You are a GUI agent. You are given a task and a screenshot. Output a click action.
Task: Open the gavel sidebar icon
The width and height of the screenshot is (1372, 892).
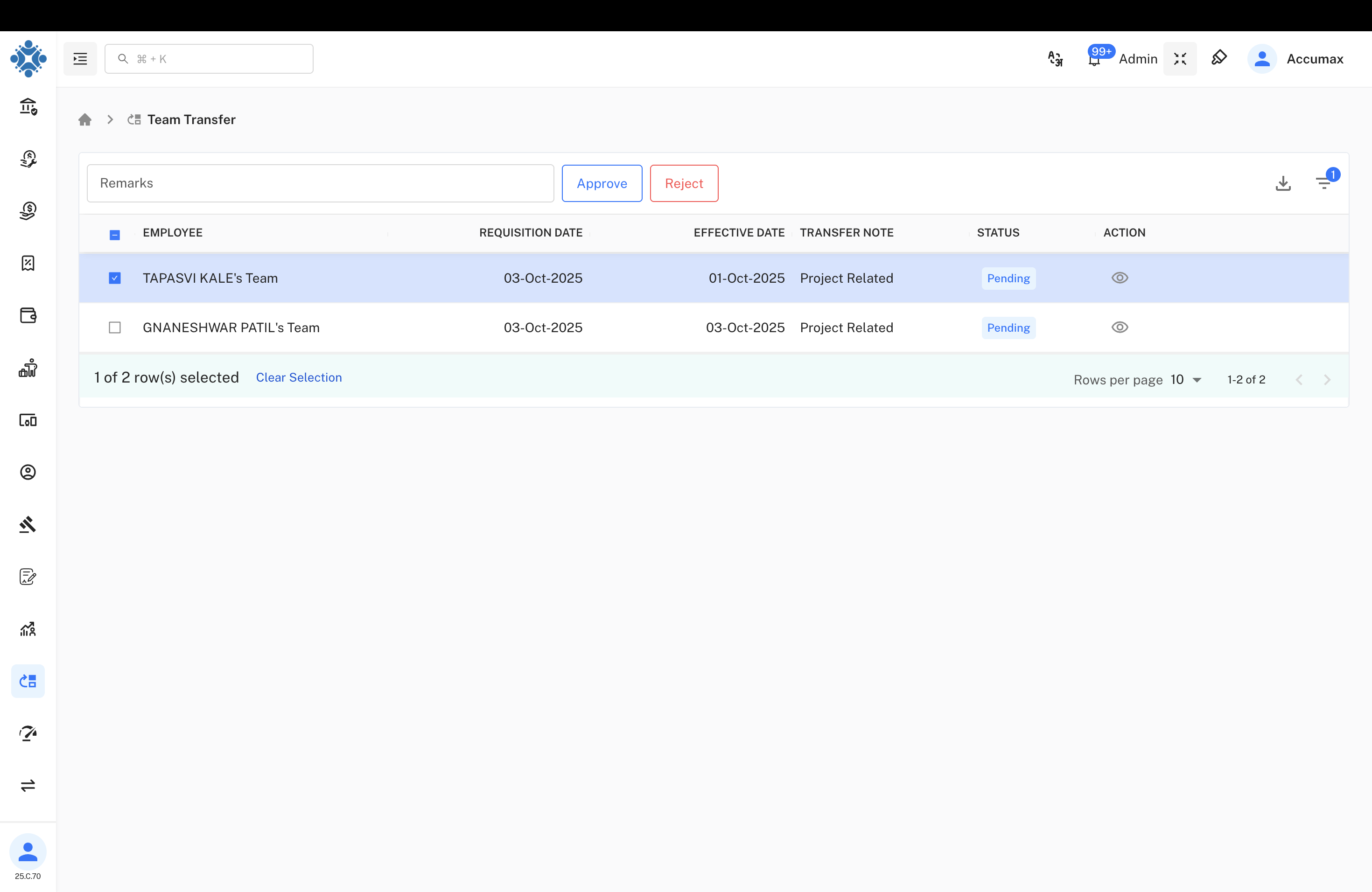point(28,524)
